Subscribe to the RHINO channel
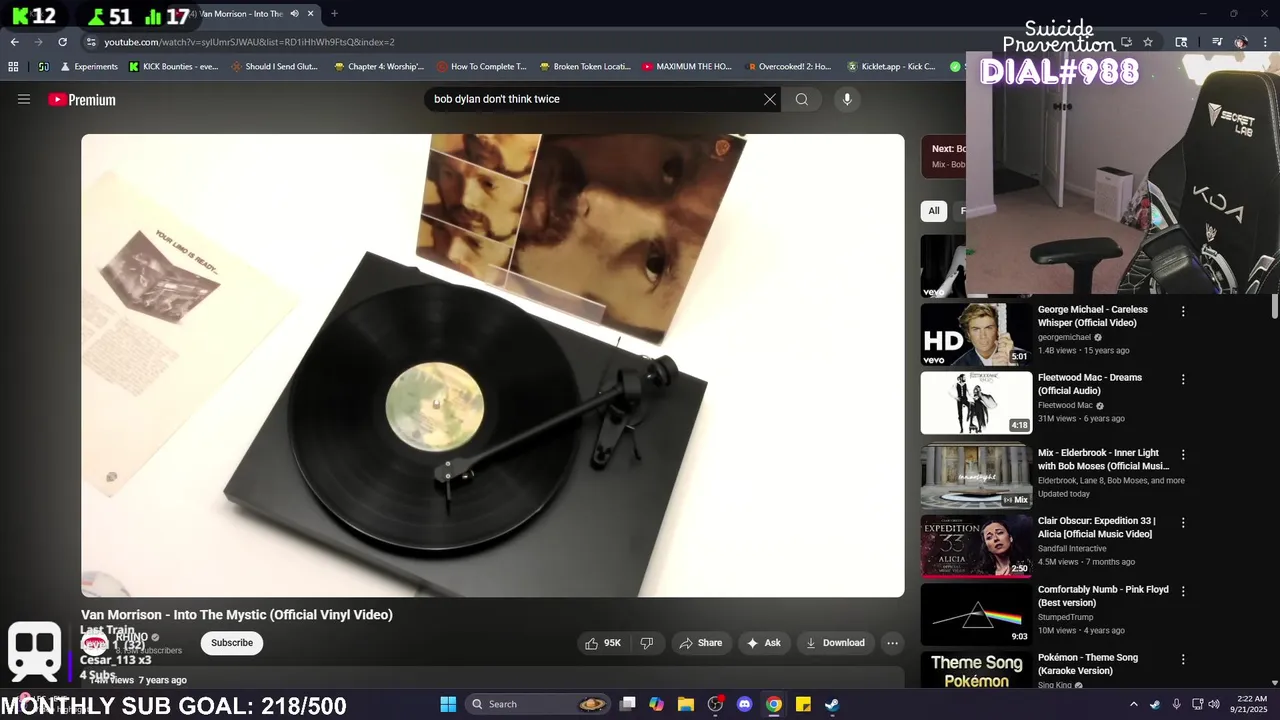Viewport: 1280px width, 720px height. (x=232, y=643)
